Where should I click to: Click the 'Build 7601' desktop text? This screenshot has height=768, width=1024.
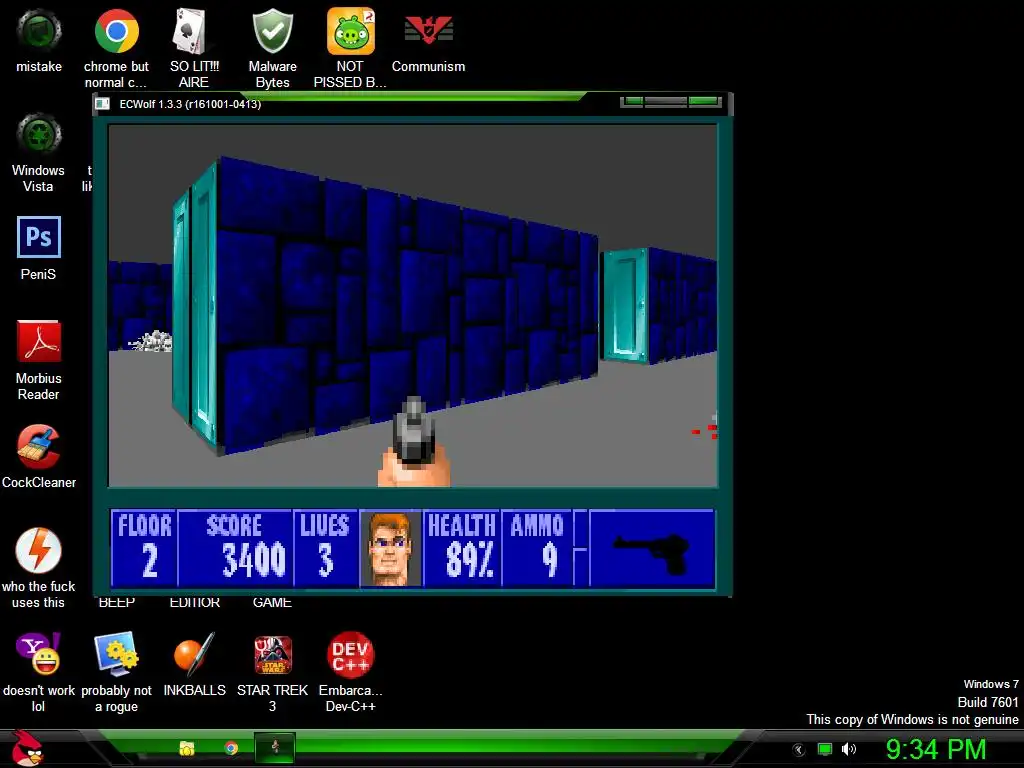point(987,702)
